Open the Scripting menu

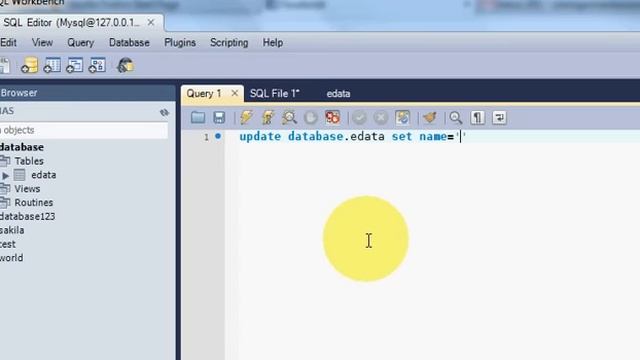tap(229, 42)
